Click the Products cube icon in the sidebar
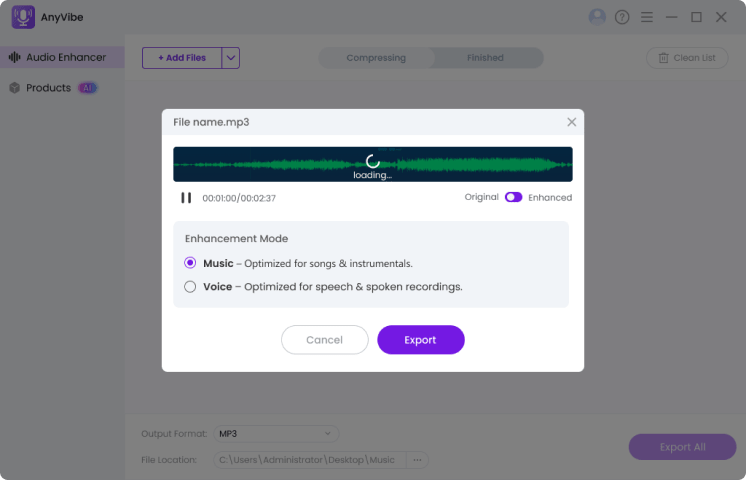The height and width of the screenshot is (480, 746). tap(15, 88)
